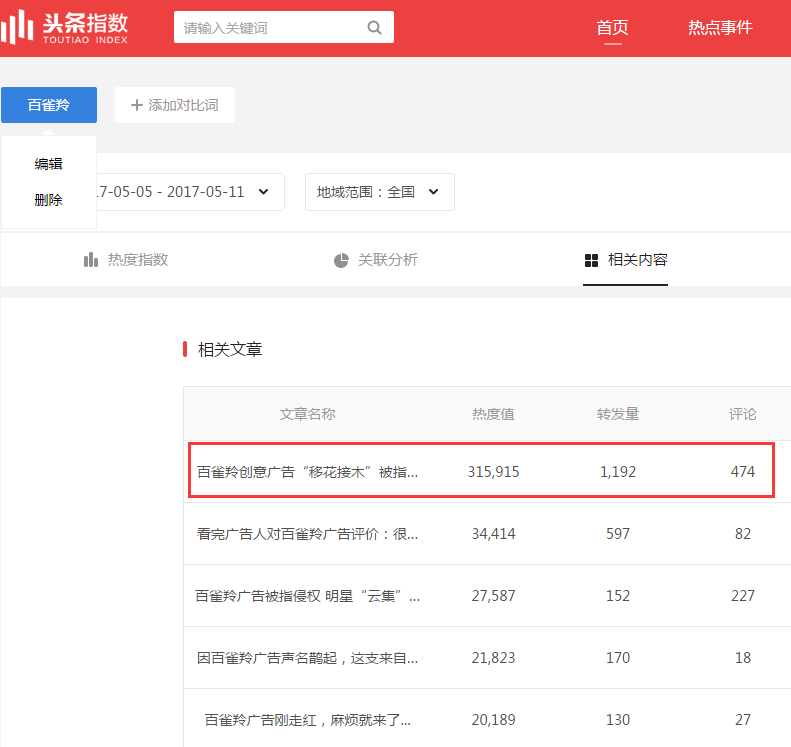The width and height of the screenshot is (791, 747).
Task: Click the Toutiao Index logo
Action: (64, 27)
